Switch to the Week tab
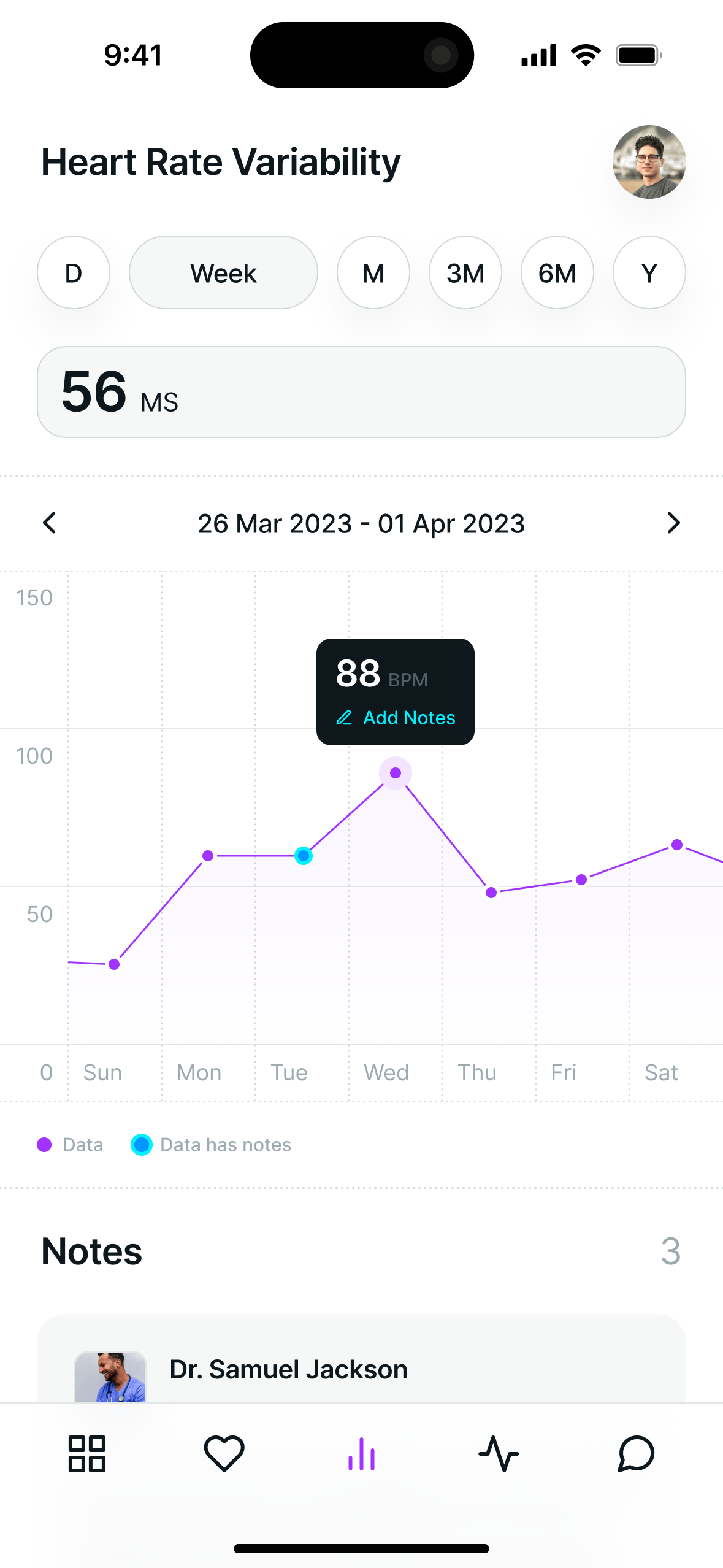 [x=223, y=272]
